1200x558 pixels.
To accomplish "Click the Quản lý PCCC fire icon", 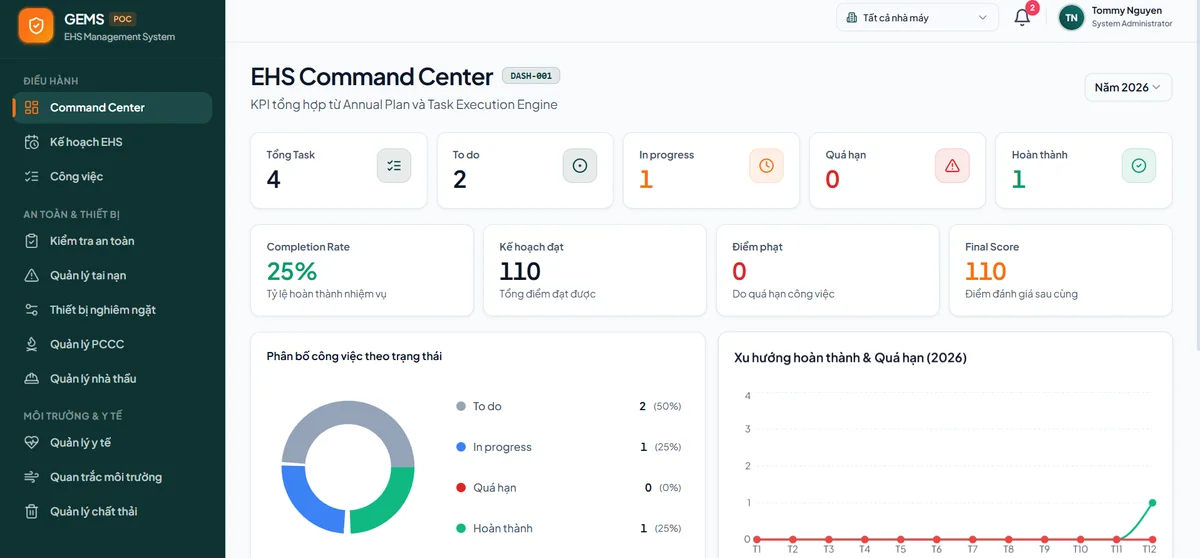I will point(32,344).
